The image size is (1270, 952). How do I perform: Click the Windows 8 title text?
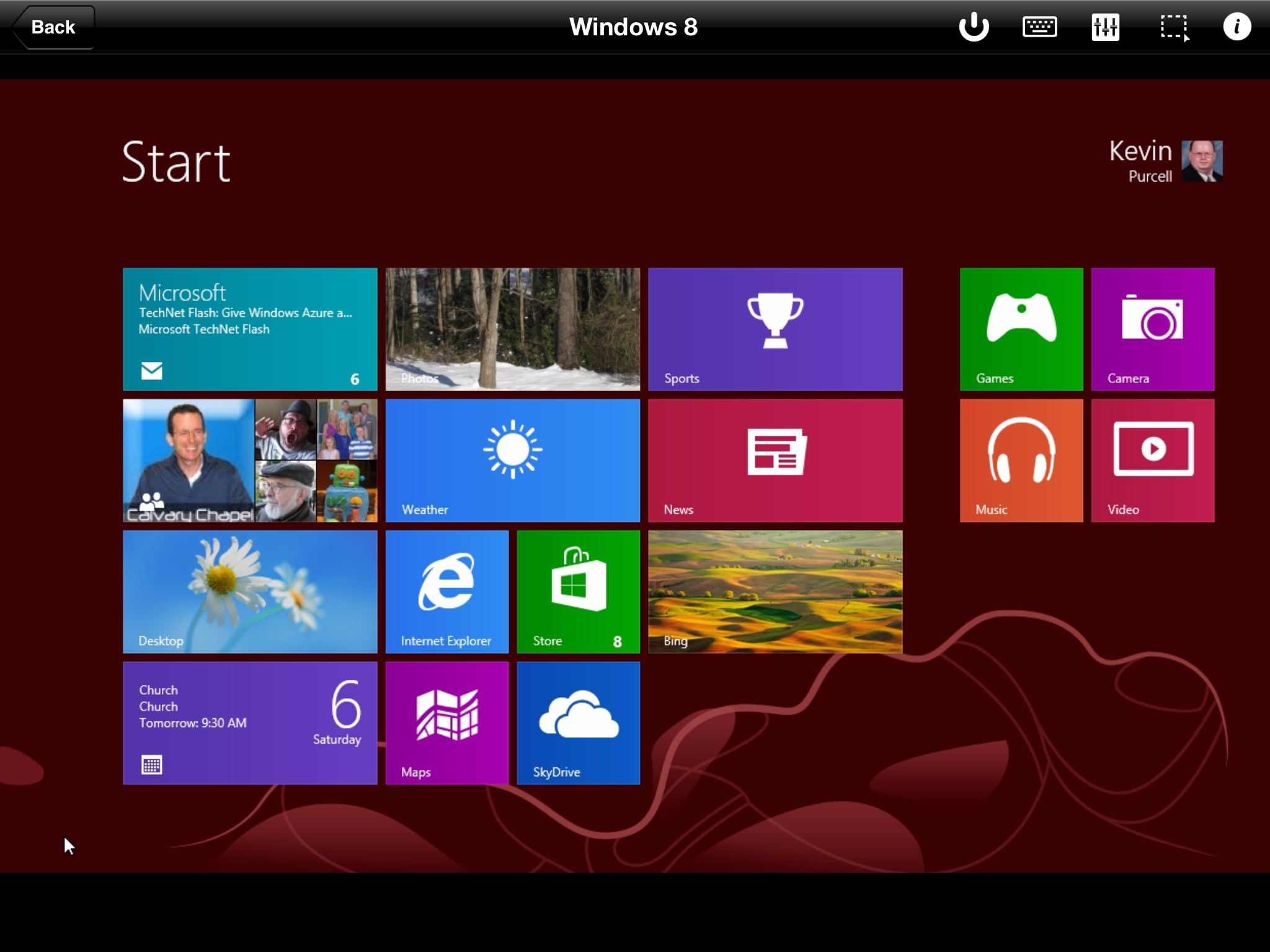[x=633, y=27]
